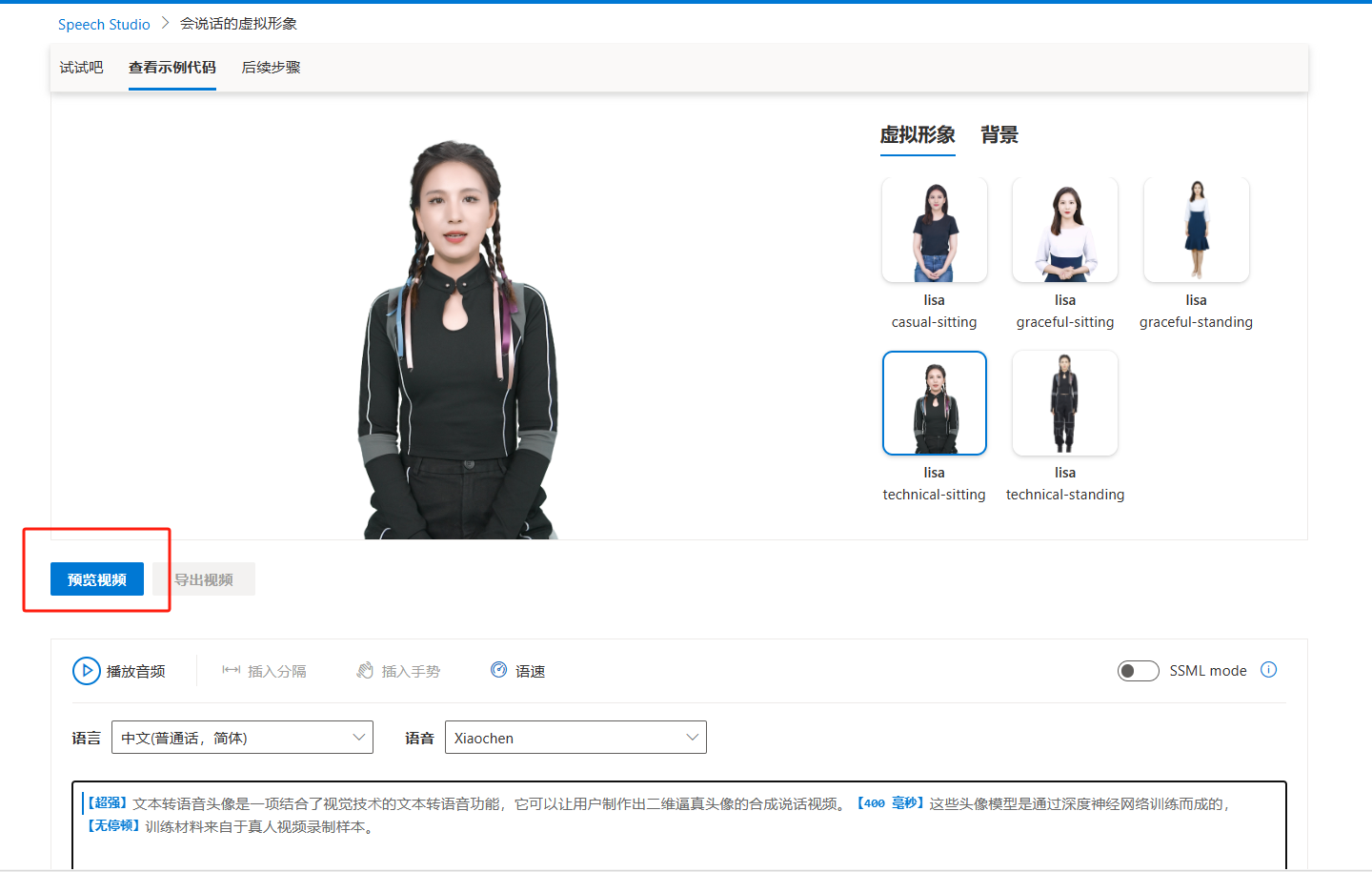Show SSML mode info tooltip icon
Viewport: 1372px width, 872px height.
pos(1268,670)
